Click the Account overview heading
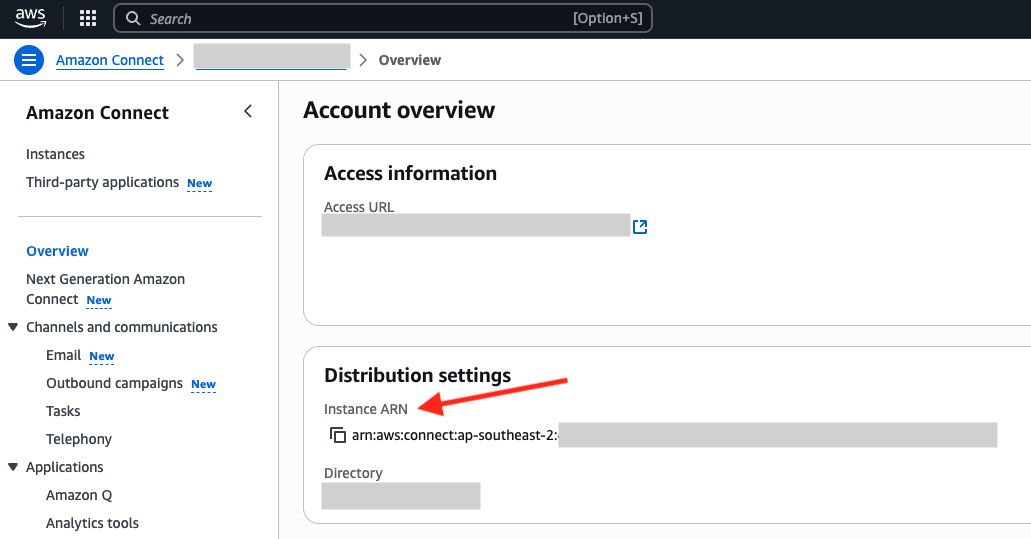The width and height of the screenshot is (1031, 539). (x=399, y=110)
